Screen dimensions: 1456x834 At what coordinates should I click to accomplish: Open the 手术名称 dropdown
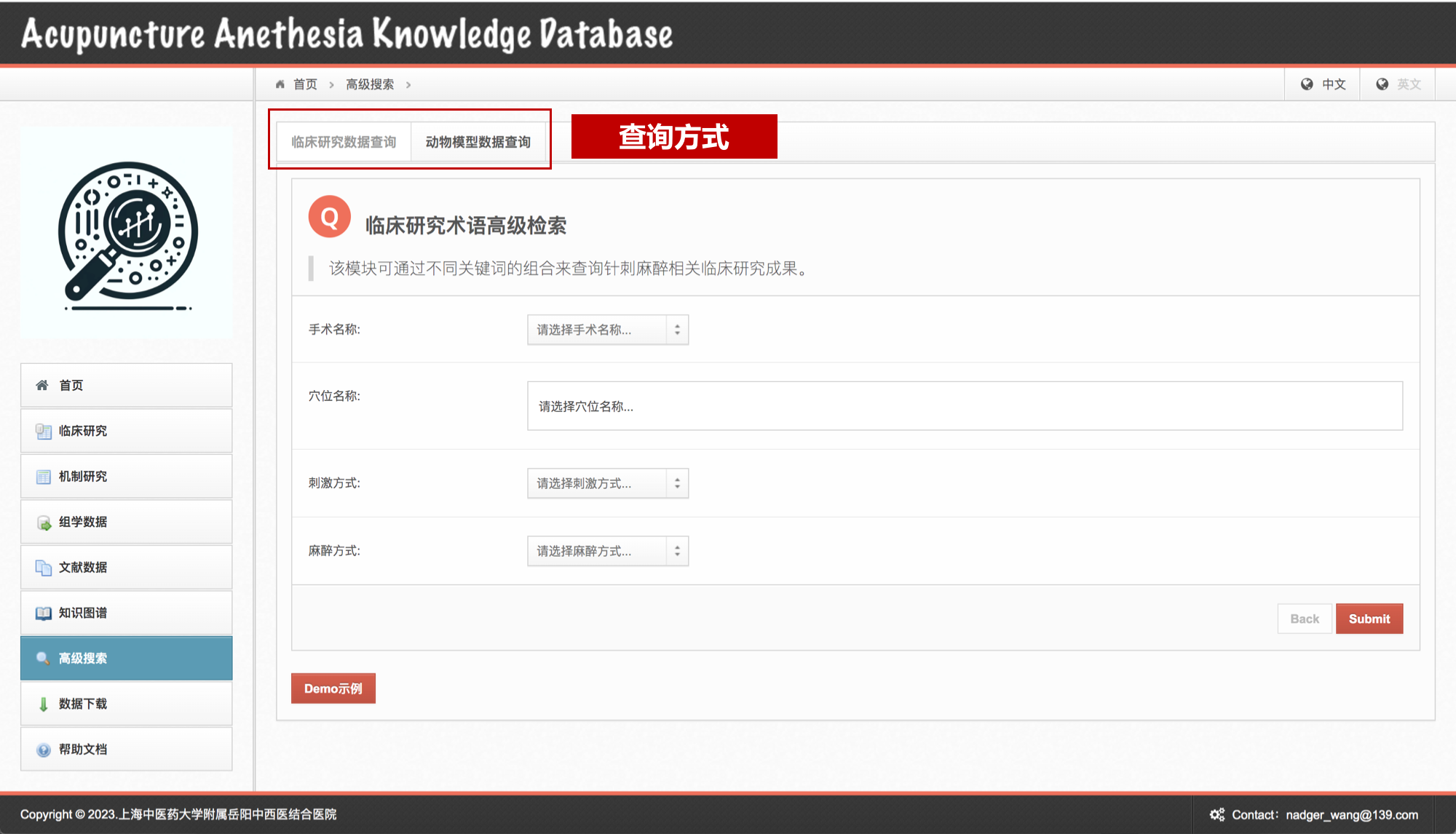[x=607, y=330]
